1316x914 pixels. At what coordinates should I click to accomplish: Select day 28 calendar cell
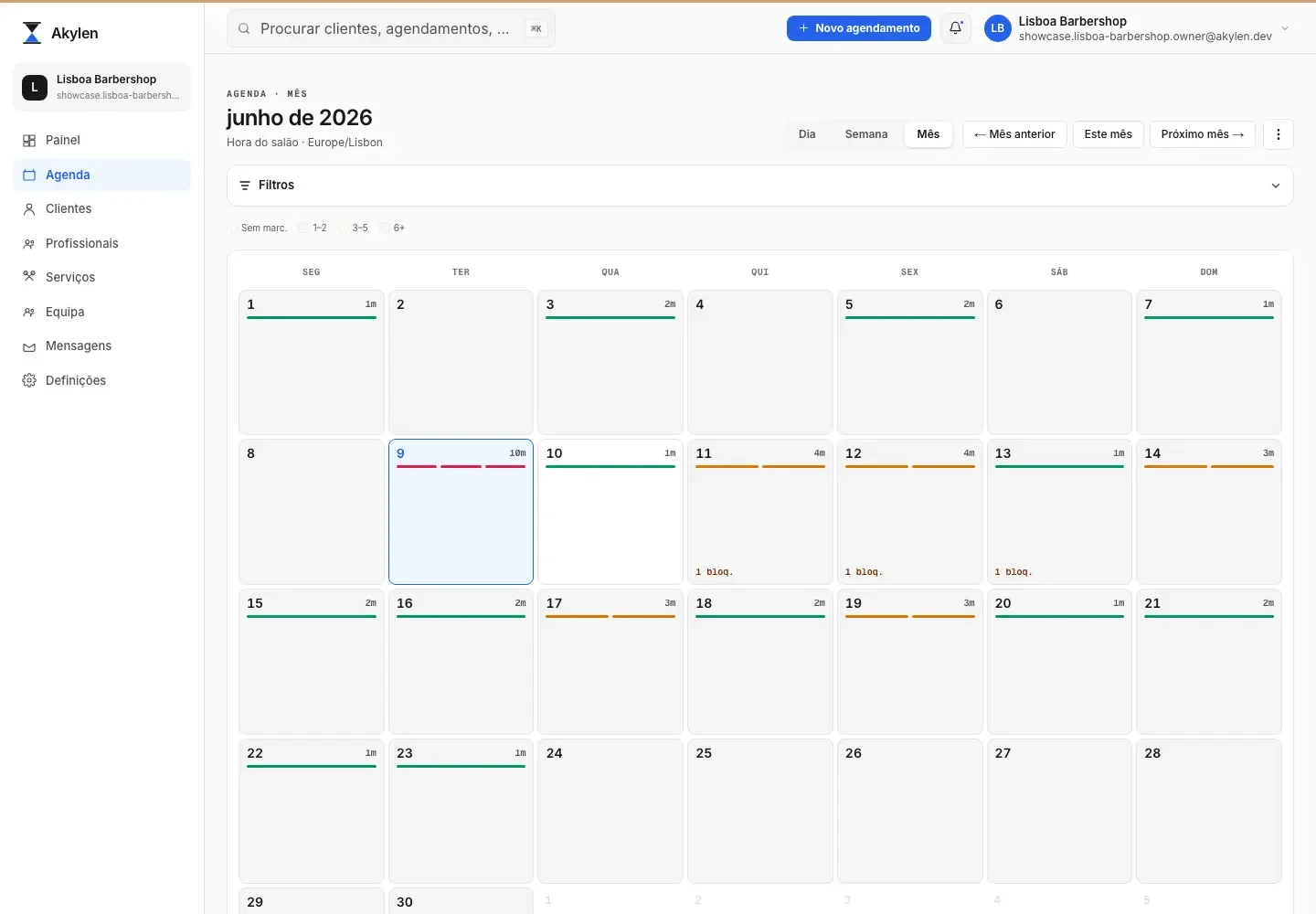tap(1209, 812)
